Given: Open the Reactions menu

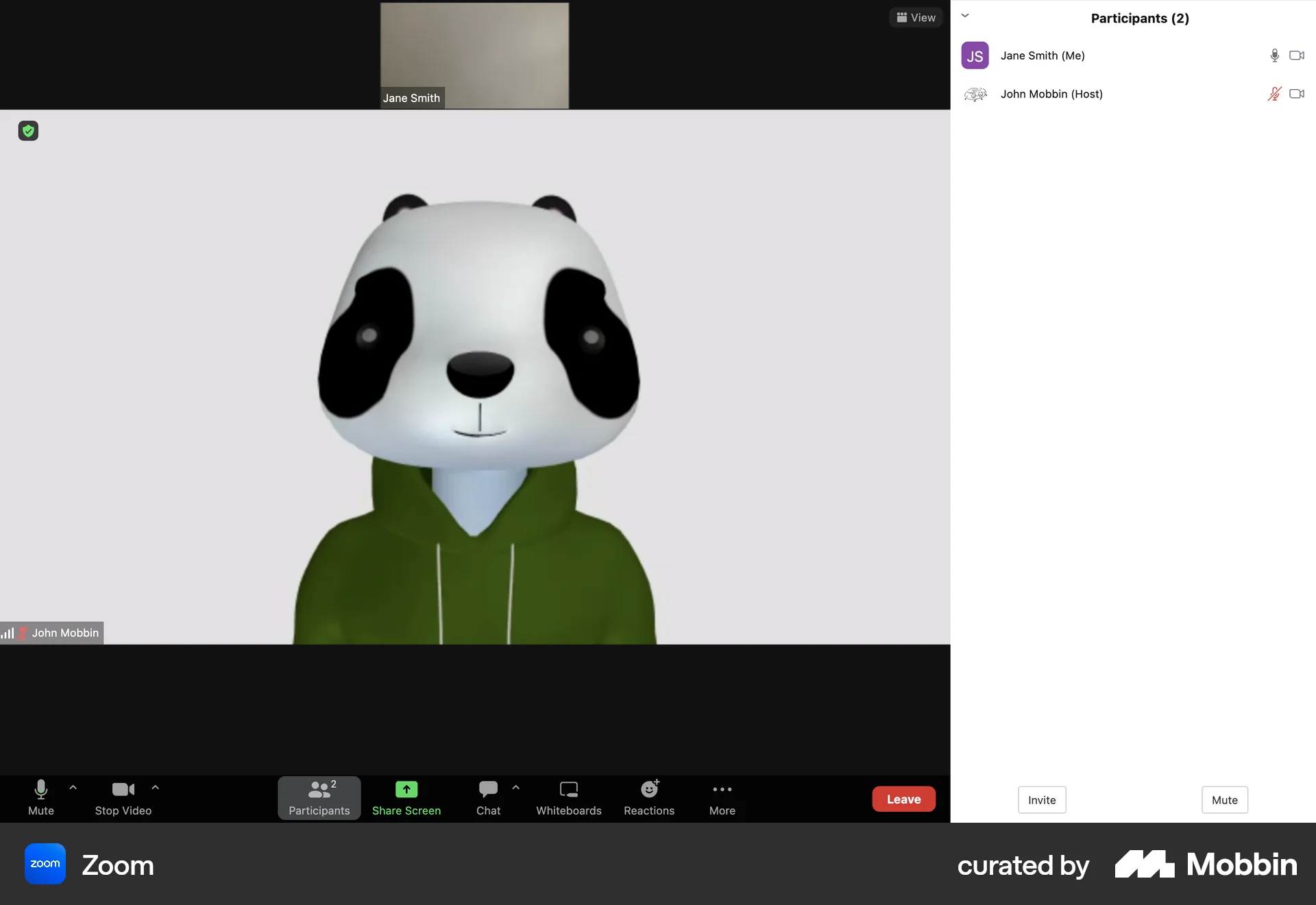Looking at the screenshot, I should point(648,799).
